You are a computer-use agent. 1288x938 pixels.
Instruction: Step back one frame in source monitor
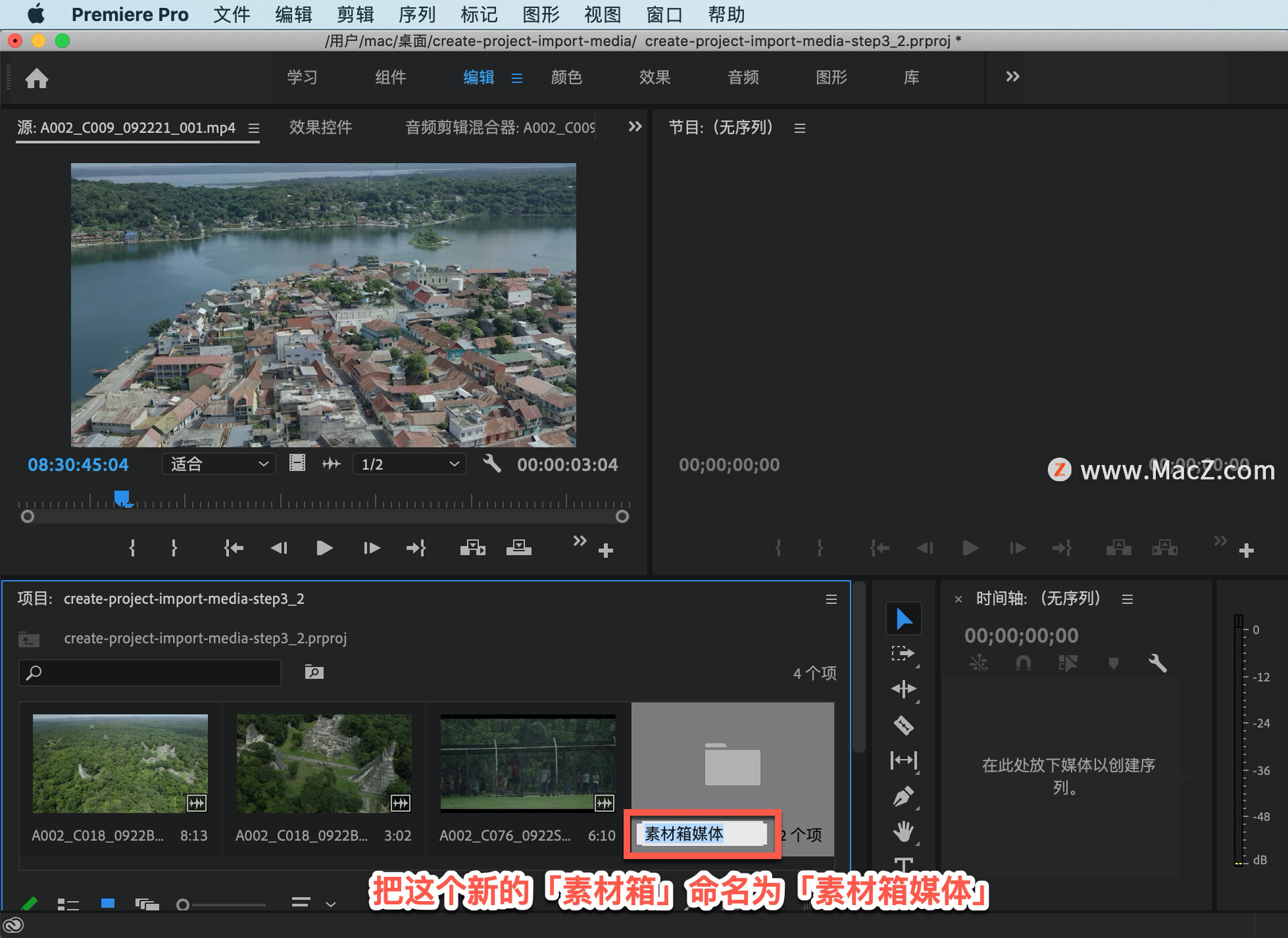tap(279, 548)
